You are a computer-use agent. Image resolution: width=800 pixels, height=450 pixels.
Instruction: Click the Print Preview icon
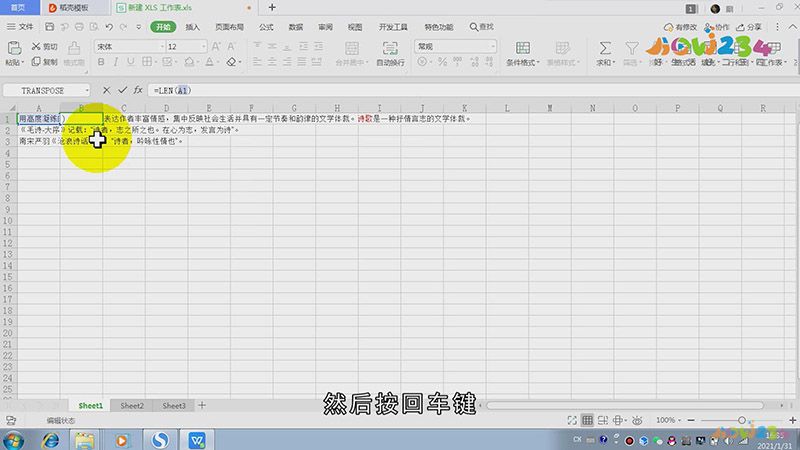[94, 27]
